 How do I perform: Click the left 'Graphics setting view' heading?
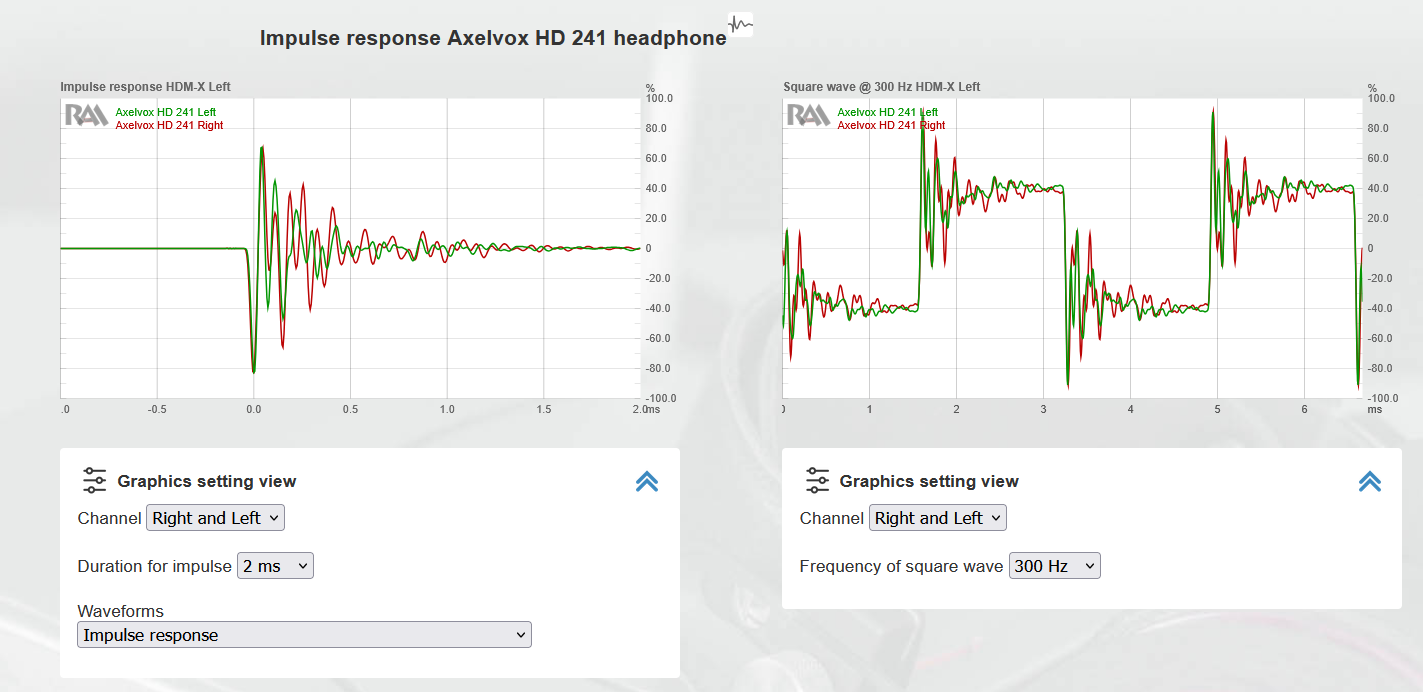pyautogui.click(x=207, y=481)
